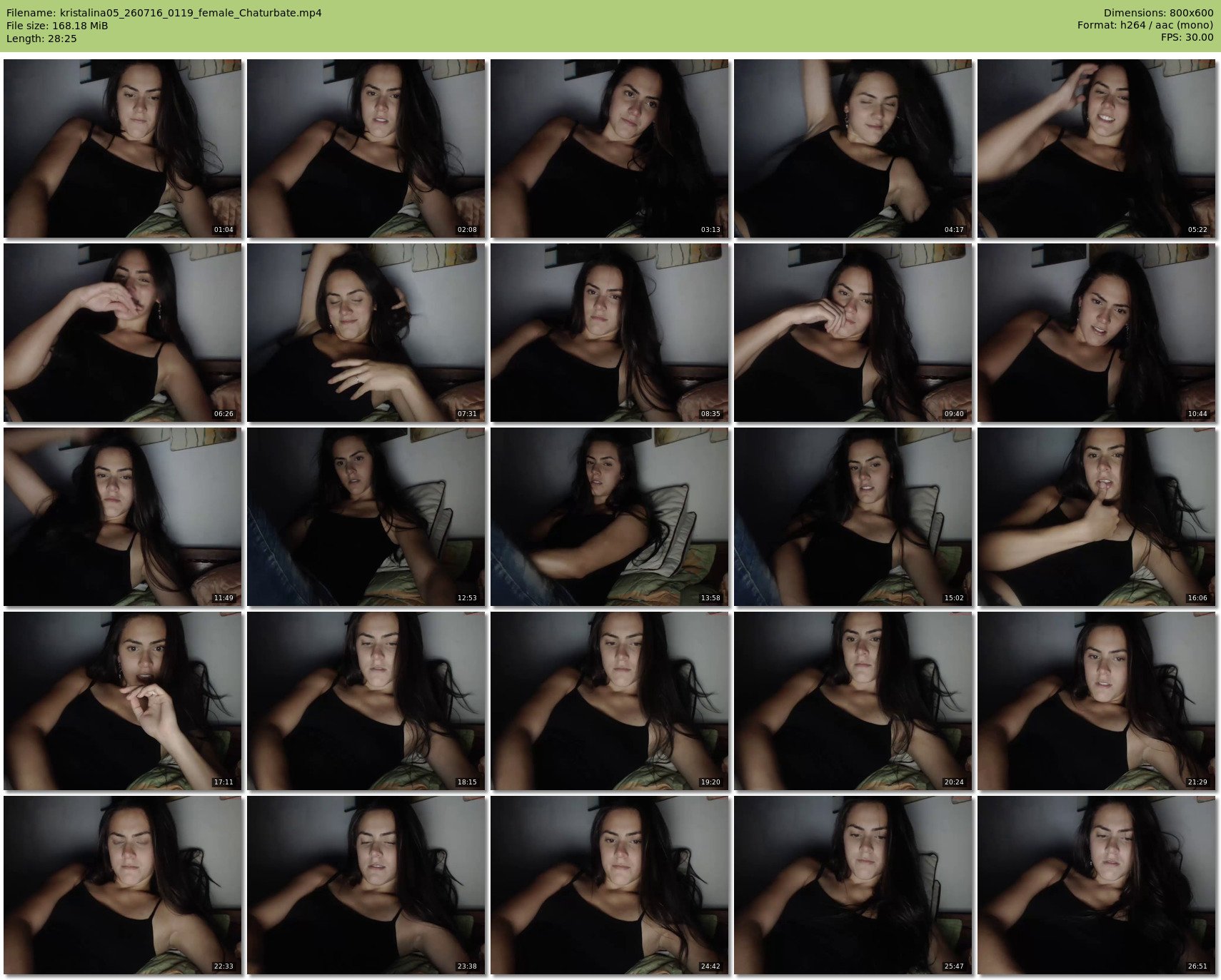The image size is (1221, 980).
Task: Click the 'Format: h264 / aac (mono)' text
Action: click(x=1145, y=25)
